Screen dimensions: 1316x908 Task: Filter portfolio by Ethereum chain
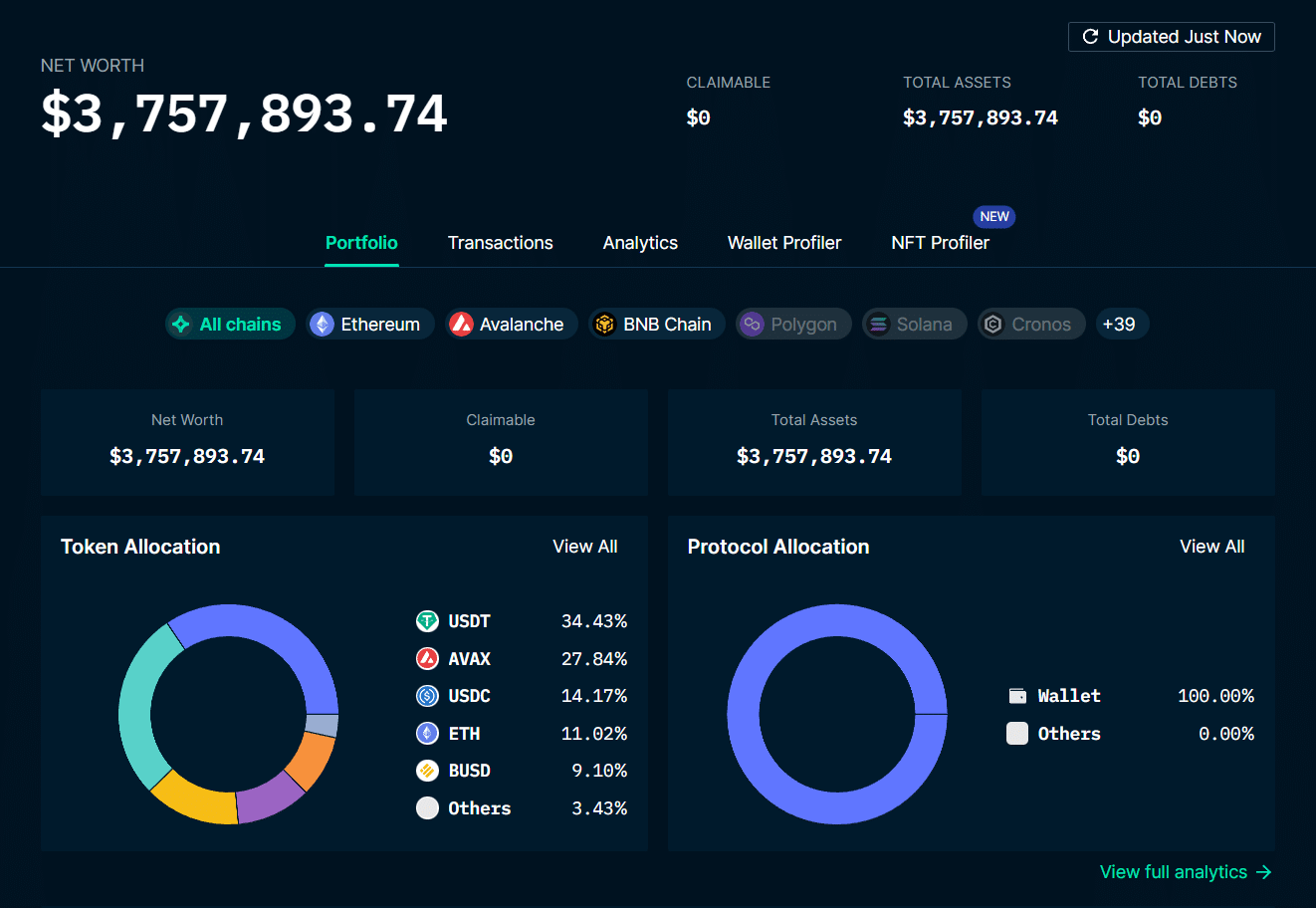(x=370, y=325)
